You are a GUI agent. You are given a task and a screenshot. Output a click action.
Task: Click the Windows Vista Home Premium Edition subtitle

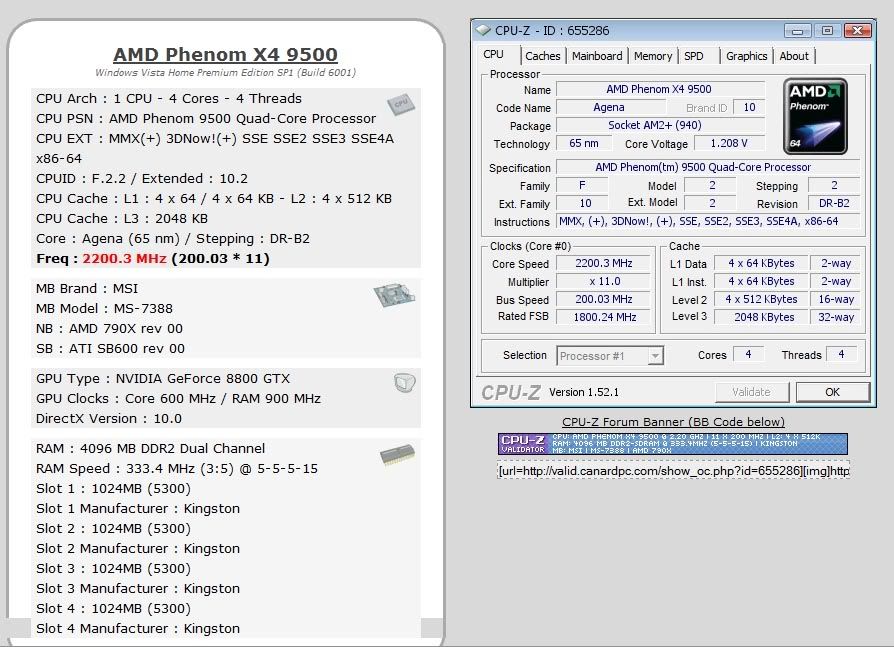pos(225,72)
